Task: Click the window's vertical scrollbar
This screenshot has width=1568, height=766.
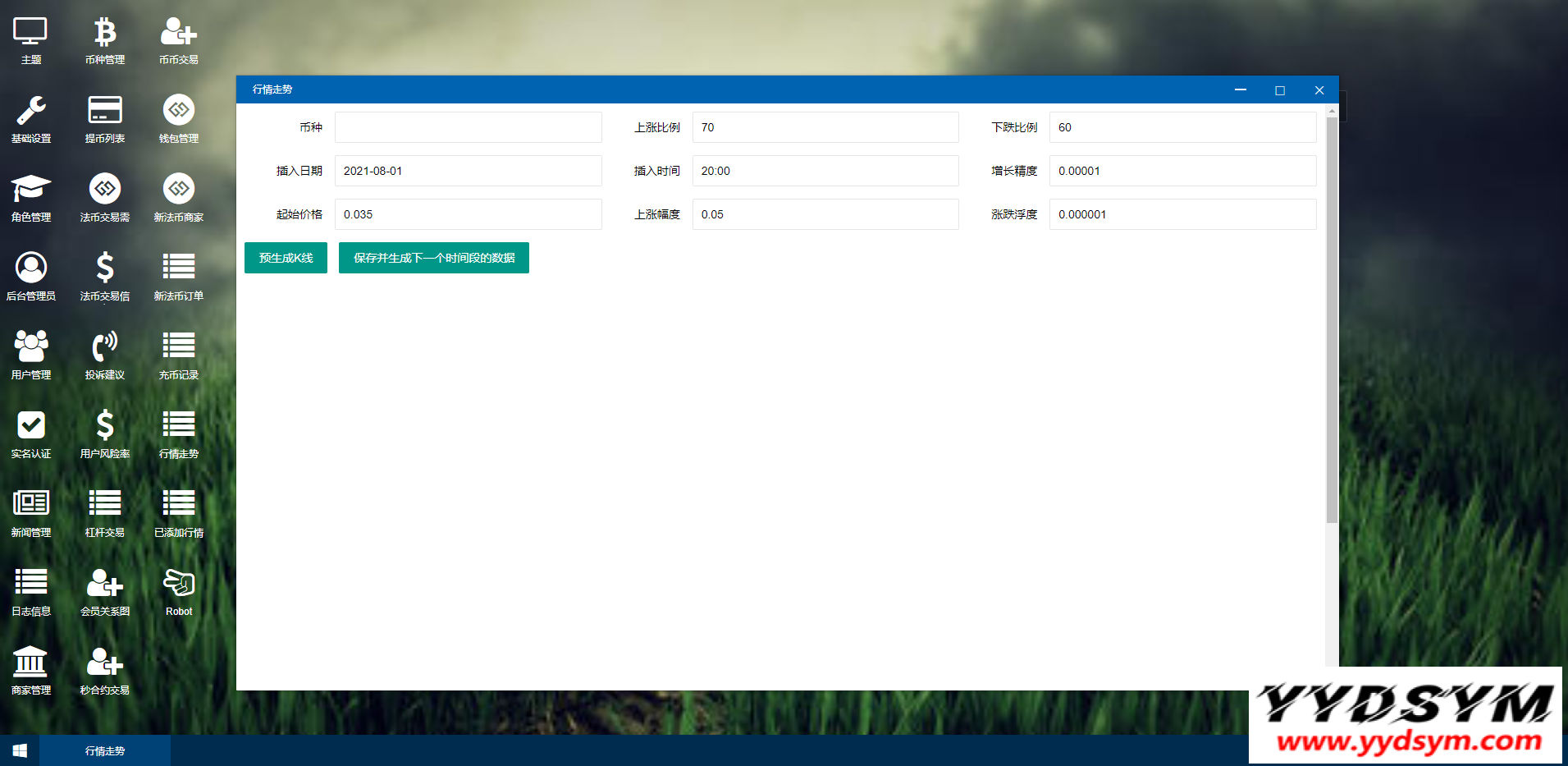Action: [1331, 320]
